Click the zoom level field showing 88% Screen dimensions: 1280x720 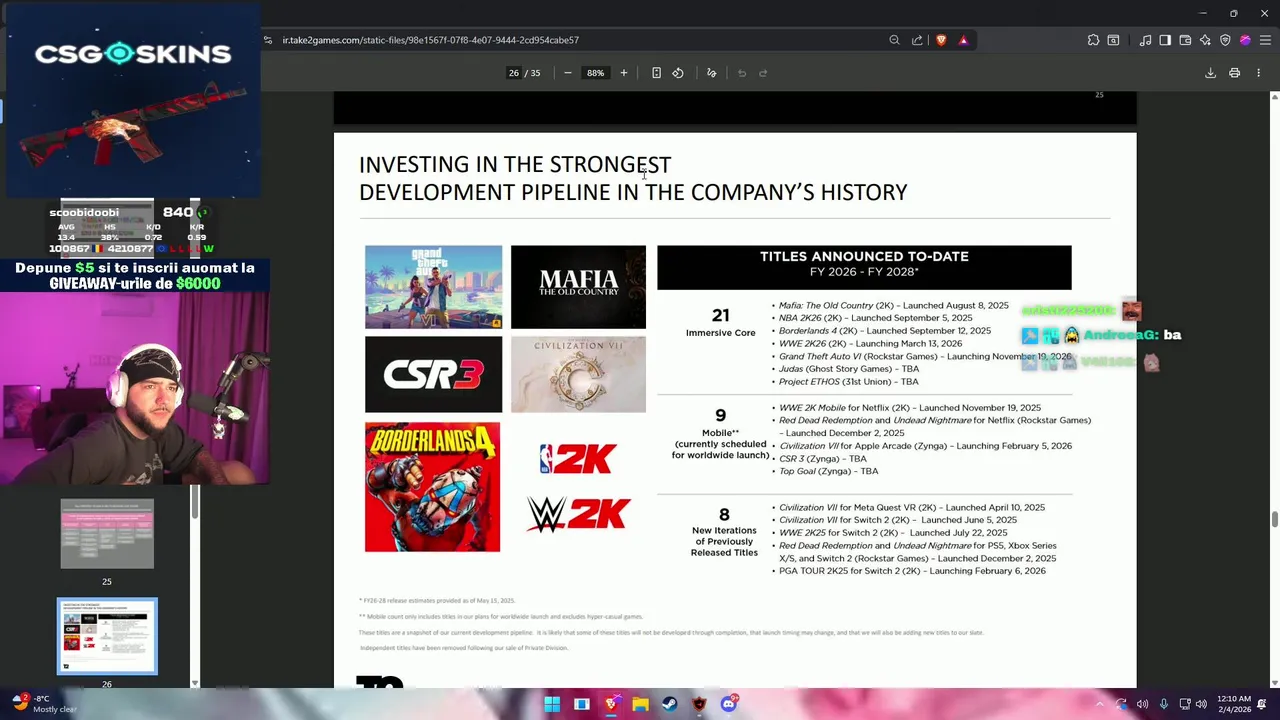click(x=596, y=73)
